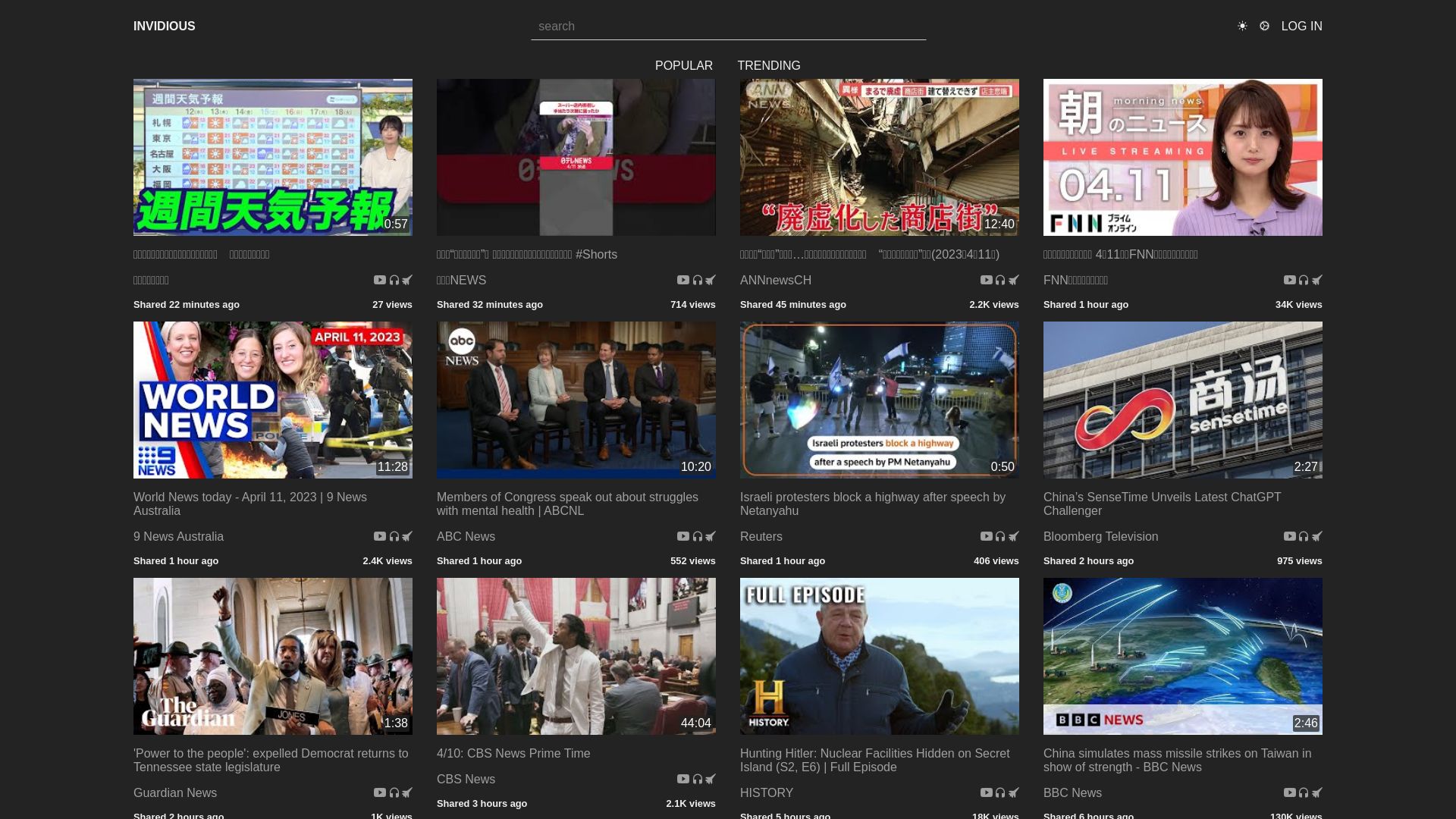The width and height of the screenshot is (1456, 819).
Task: Click the FNN morning news livestream thumbnail
Action: point(1183,157)
